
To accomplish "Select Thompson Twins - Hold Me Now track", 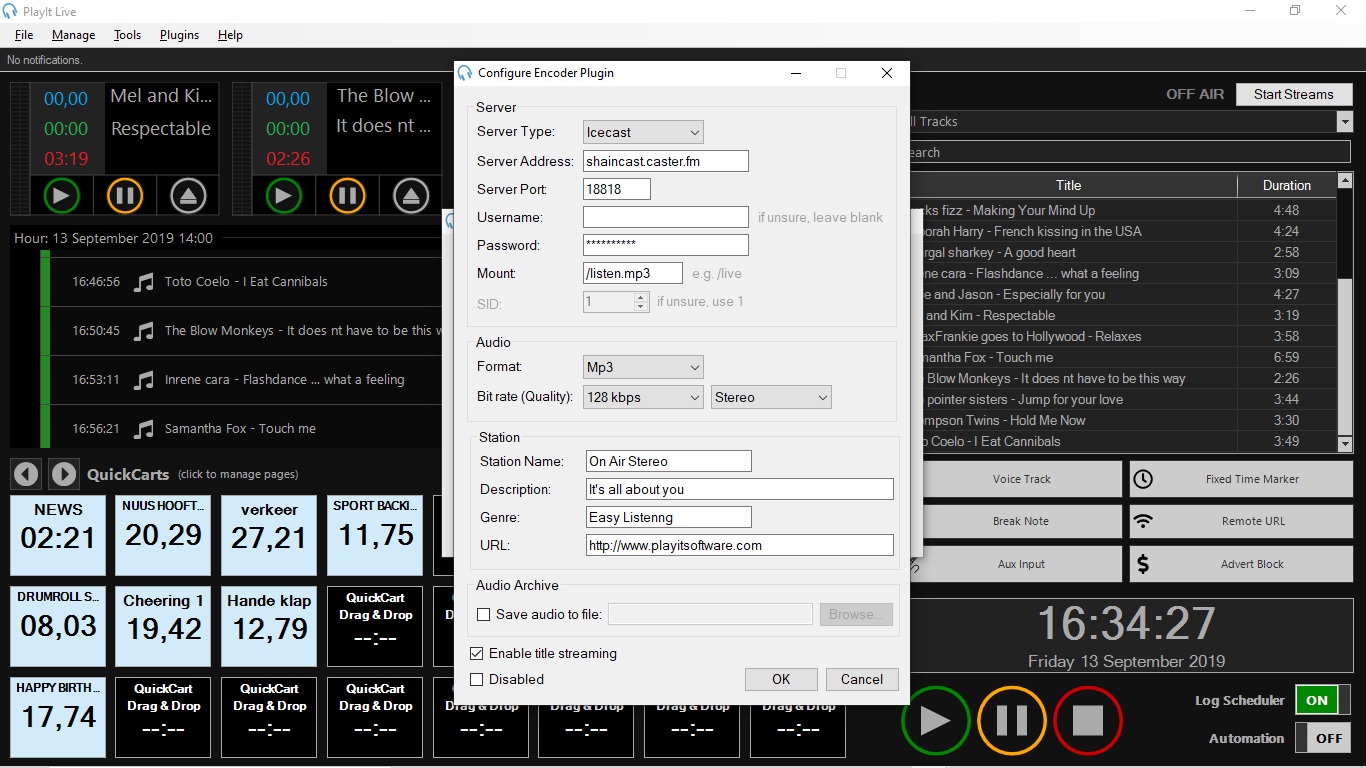I will click(x=1075, y=420).
